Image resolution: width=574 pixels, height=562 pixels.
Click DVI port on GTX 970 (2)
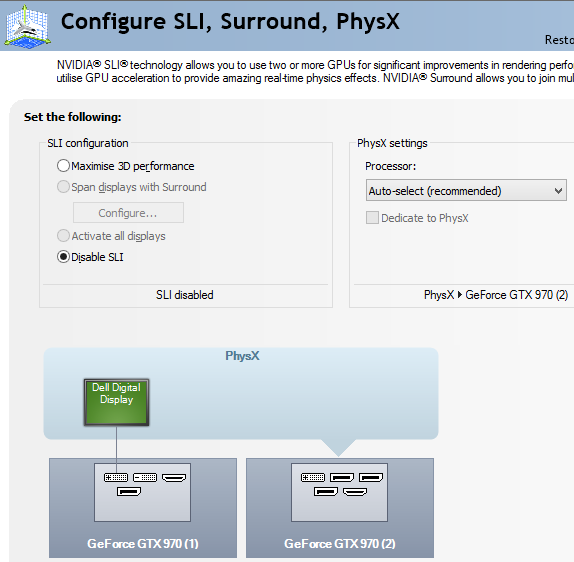point(313,477)
